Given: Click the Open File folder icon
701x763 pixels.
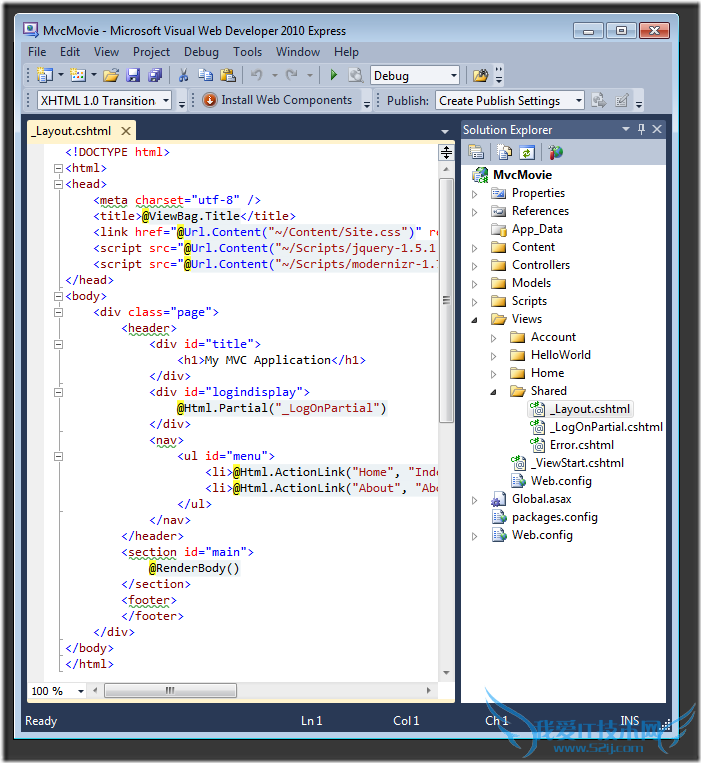Looking at the screenshot, I should 111,75.
